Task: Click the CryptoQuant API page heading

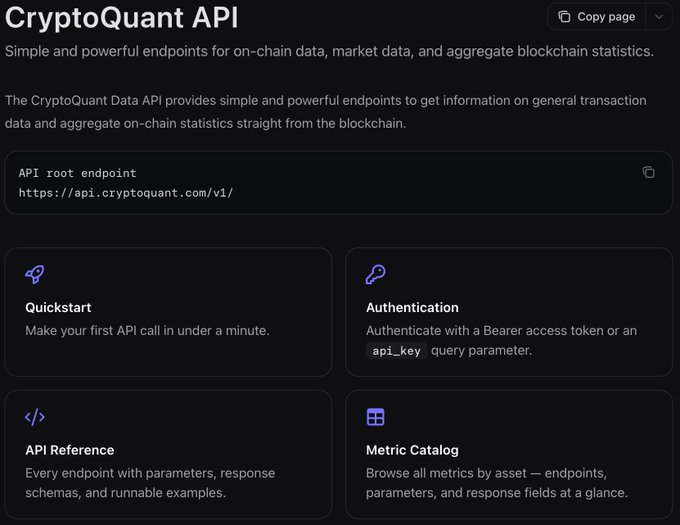Action: coord(121,17)
